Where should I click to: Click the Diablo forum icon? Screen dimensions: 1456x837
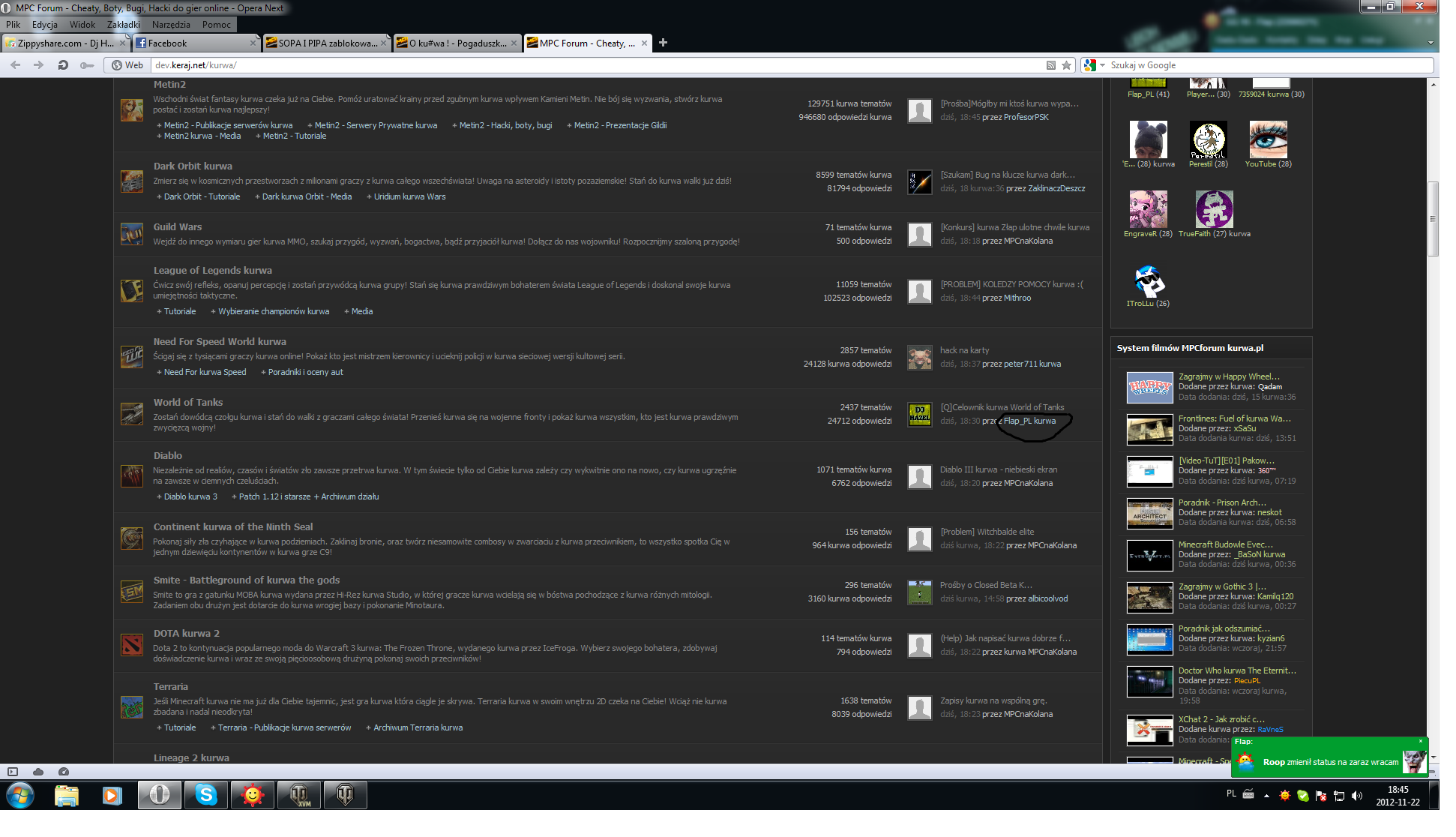click(x=132, y=475)
